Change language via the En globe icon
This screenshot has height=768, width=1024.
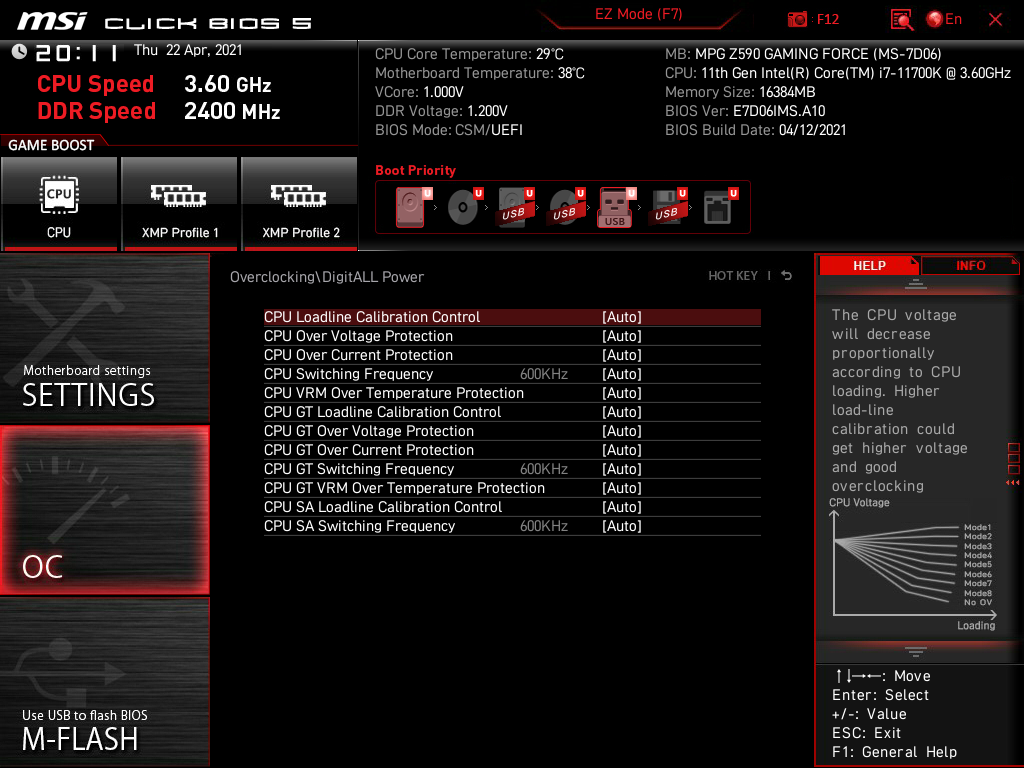(x=944, y=20)
